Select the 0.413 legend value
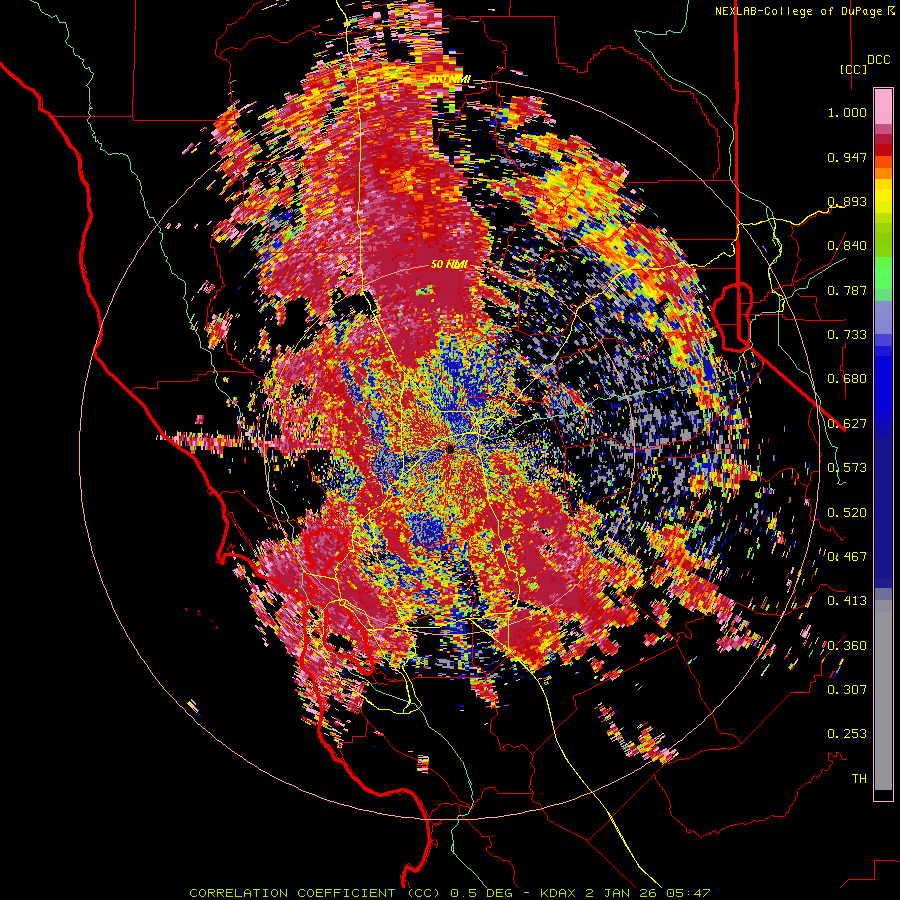Image resolution: width=900 pixels, height=900 pixels. click(847, 601)
